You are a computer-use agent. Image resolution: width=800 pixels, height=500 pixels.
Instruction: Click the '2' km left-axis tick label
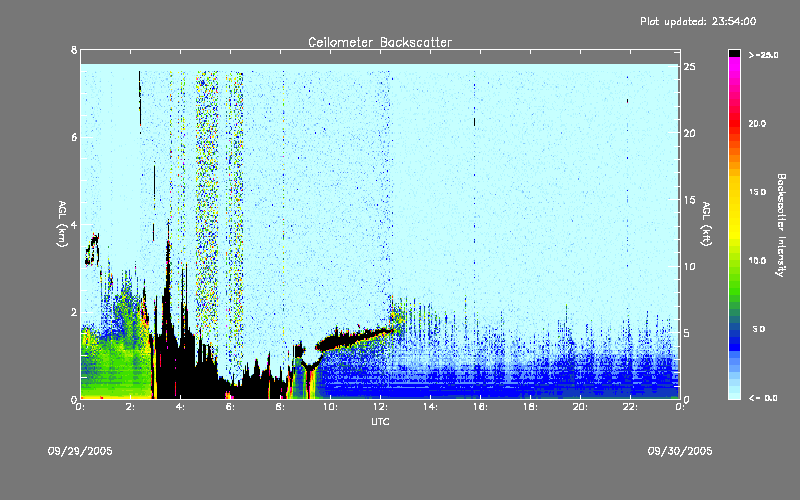[x=74, y=312]
